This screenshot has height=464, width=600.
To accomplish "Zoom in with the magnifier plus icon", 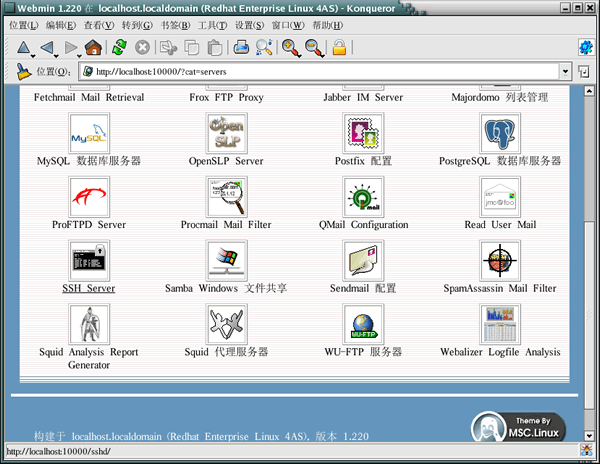I will click(290, 48).
